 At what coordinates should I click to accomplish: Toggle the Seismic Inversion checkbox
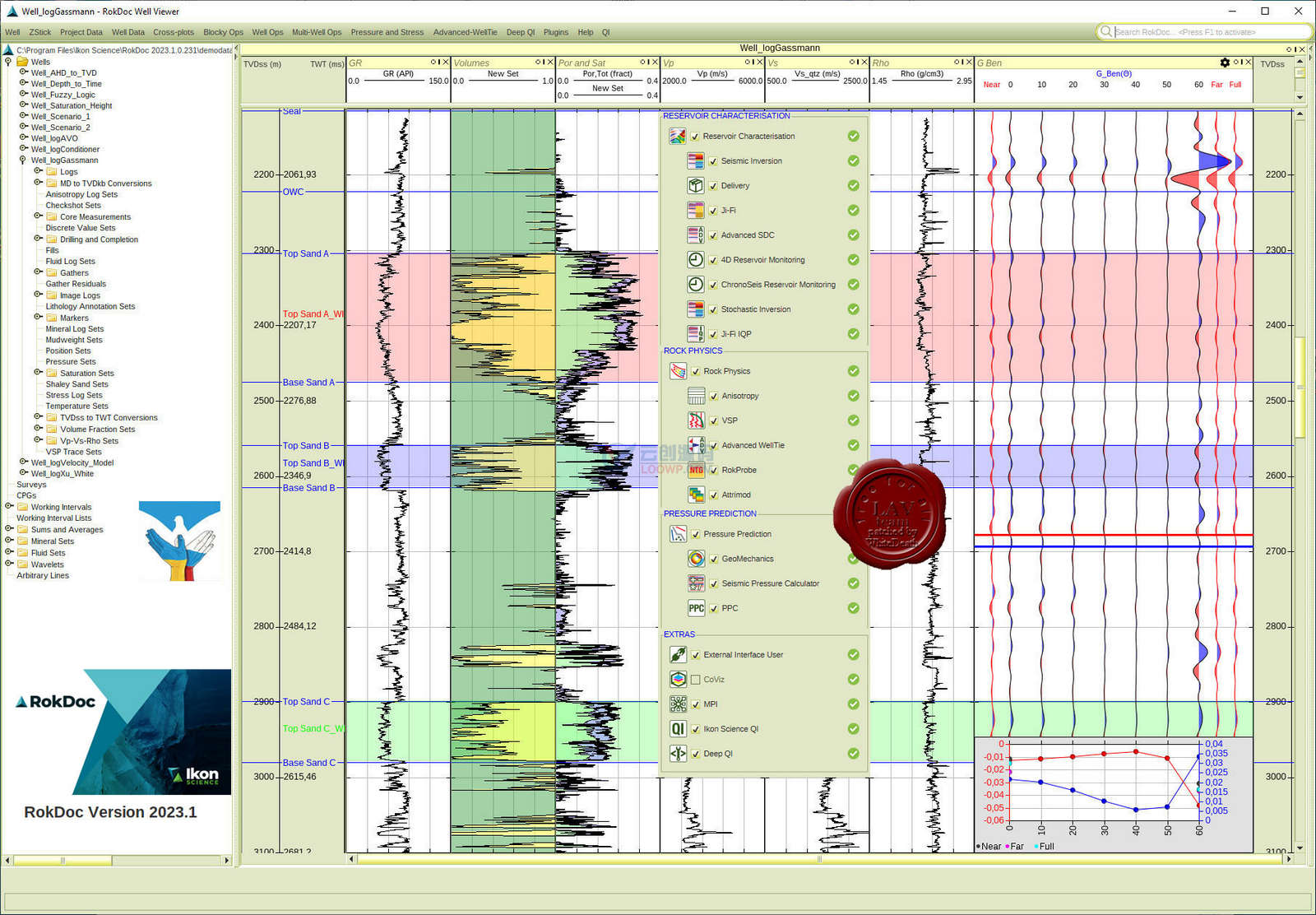(x=713, y=161)
